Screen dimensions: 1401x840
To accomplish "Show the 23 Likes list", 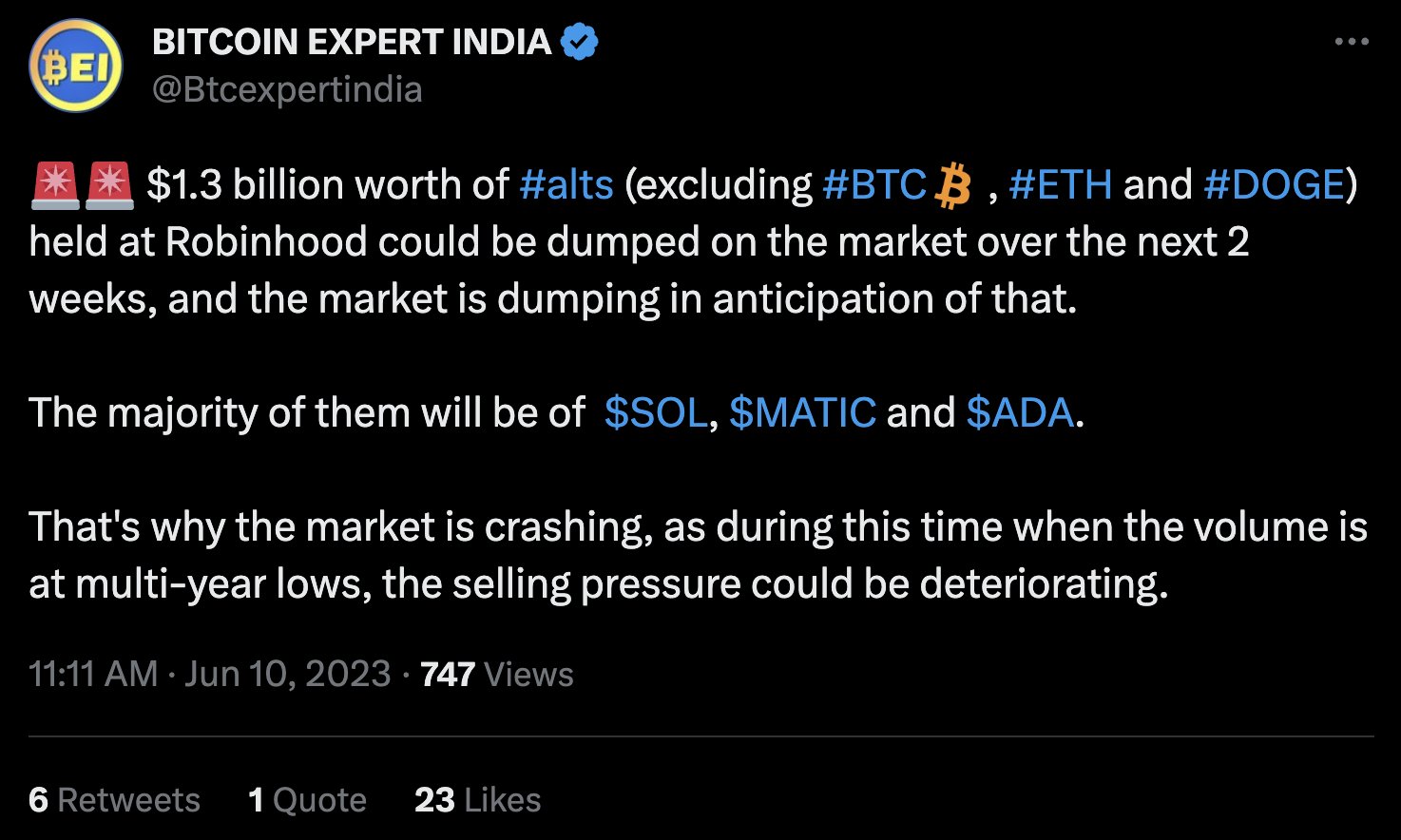I will pyautogui.click(x=477, y=799).
